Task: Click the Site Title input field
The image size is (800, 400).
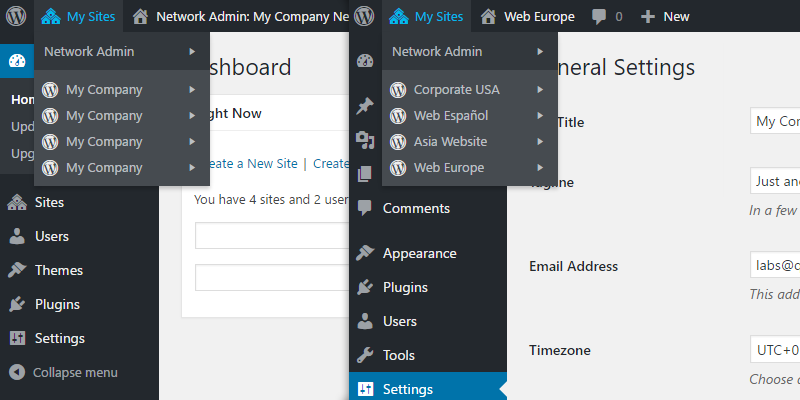Action: (x=775, y=121)
